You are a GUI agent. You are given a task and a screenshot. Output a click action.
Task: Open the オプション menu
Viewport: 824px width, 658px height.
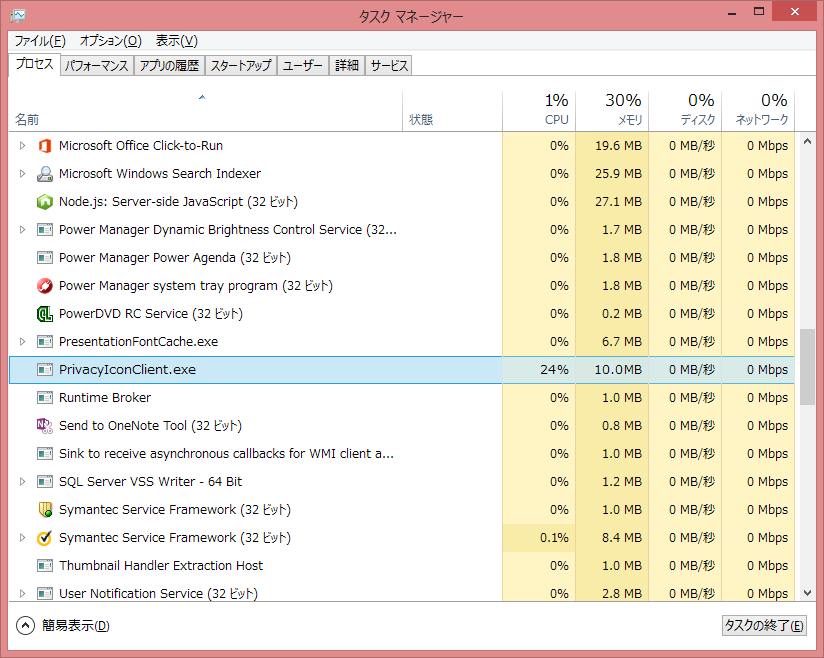coord(110,41)
